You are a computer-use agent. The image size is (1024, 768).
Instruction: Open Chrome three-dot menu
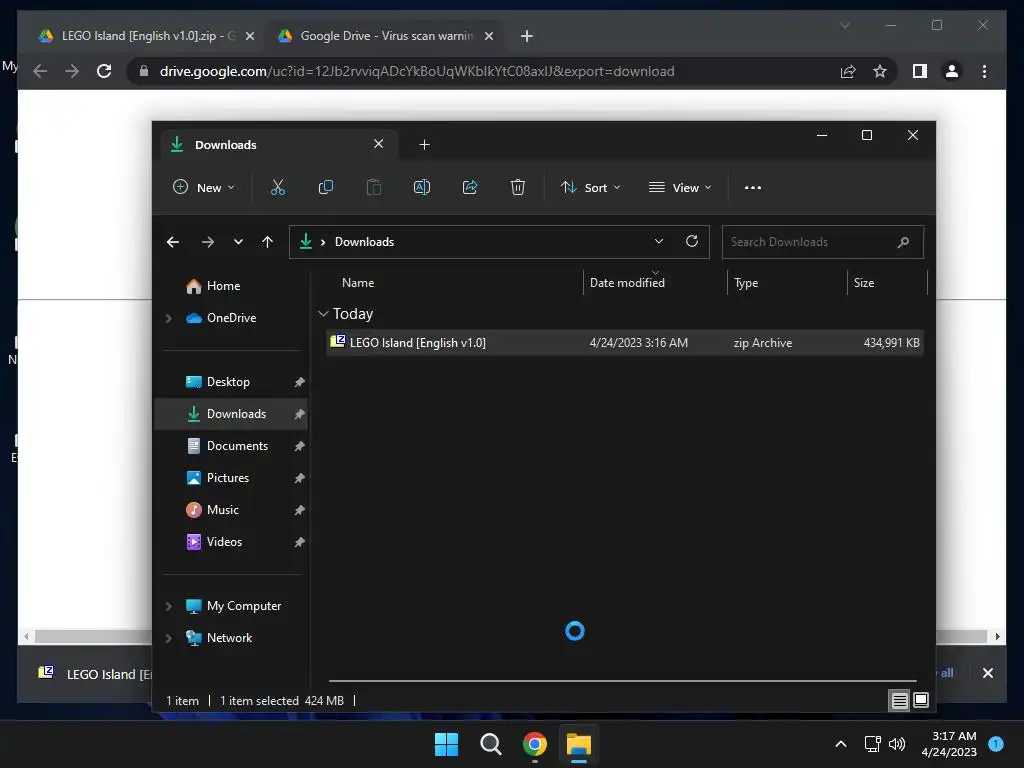[x=984, y=71]
